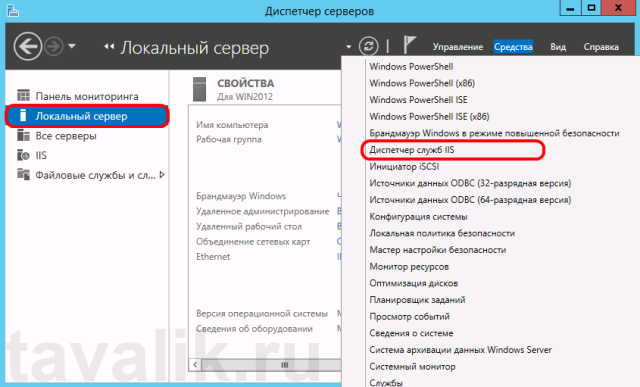Launch Windows PowerShell from menu

coord(411,67)
